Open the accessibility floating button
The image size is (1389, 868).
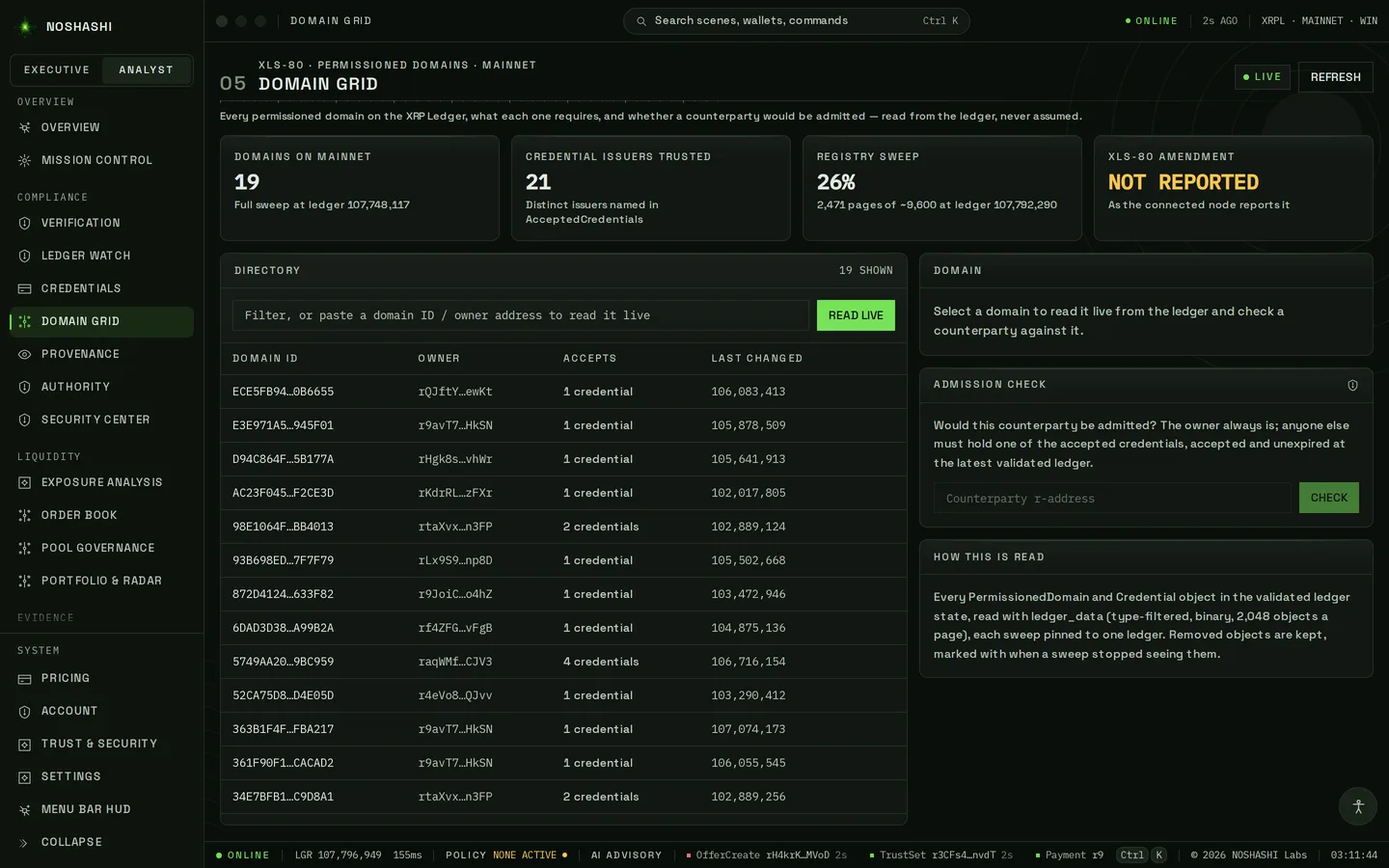pos(1358,806)
